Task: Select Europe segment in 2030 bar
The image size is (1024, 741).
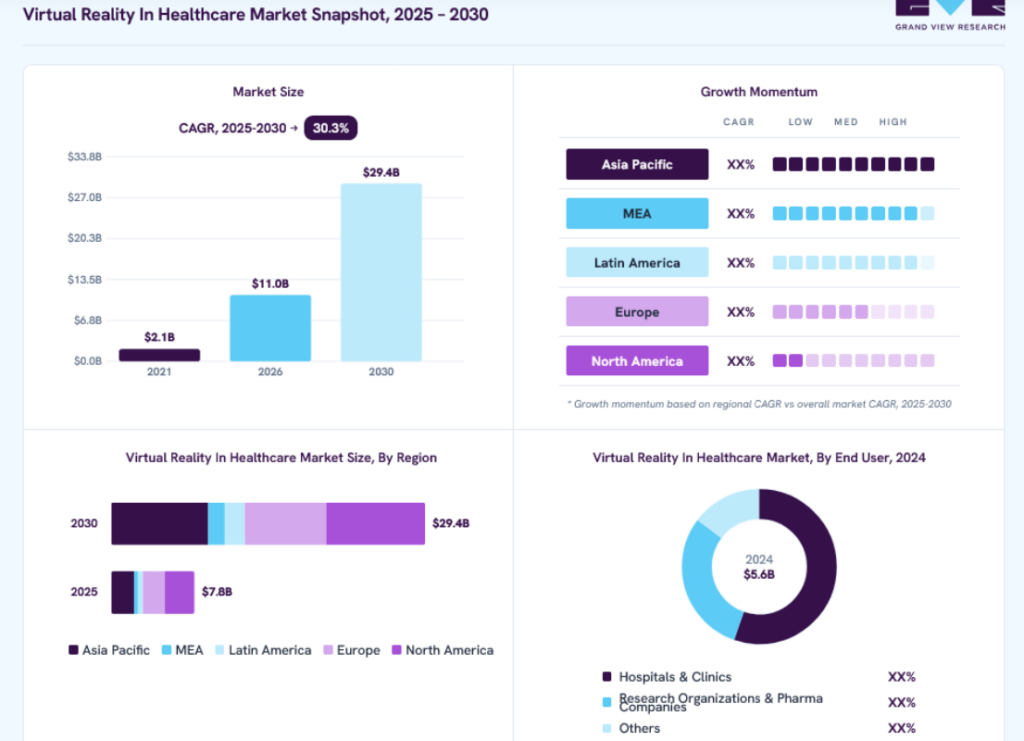Action: (x=285, y=524)
